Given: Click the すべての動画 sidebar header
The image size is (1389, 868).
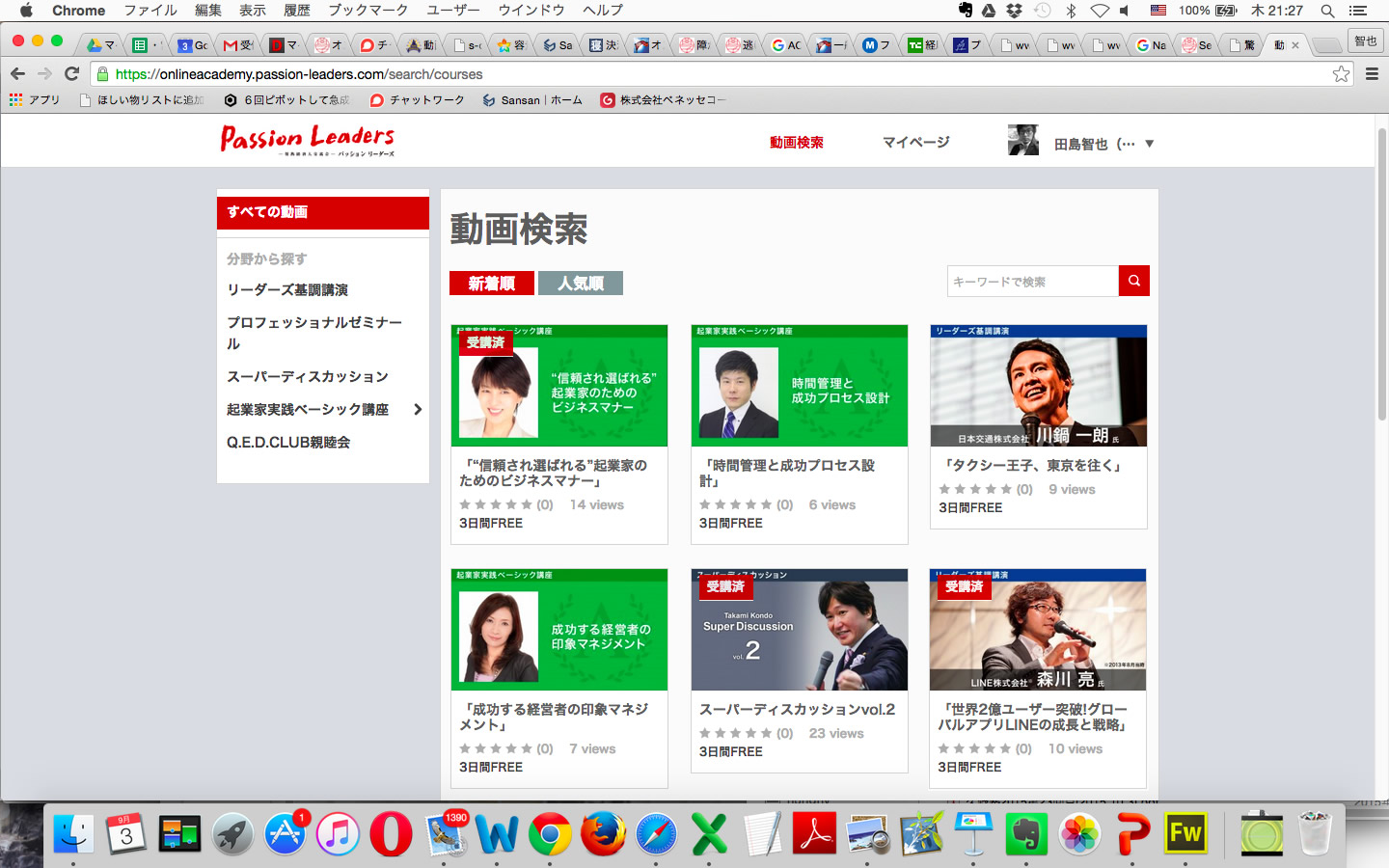Looking at the screenshot, I should coord(322,212).
